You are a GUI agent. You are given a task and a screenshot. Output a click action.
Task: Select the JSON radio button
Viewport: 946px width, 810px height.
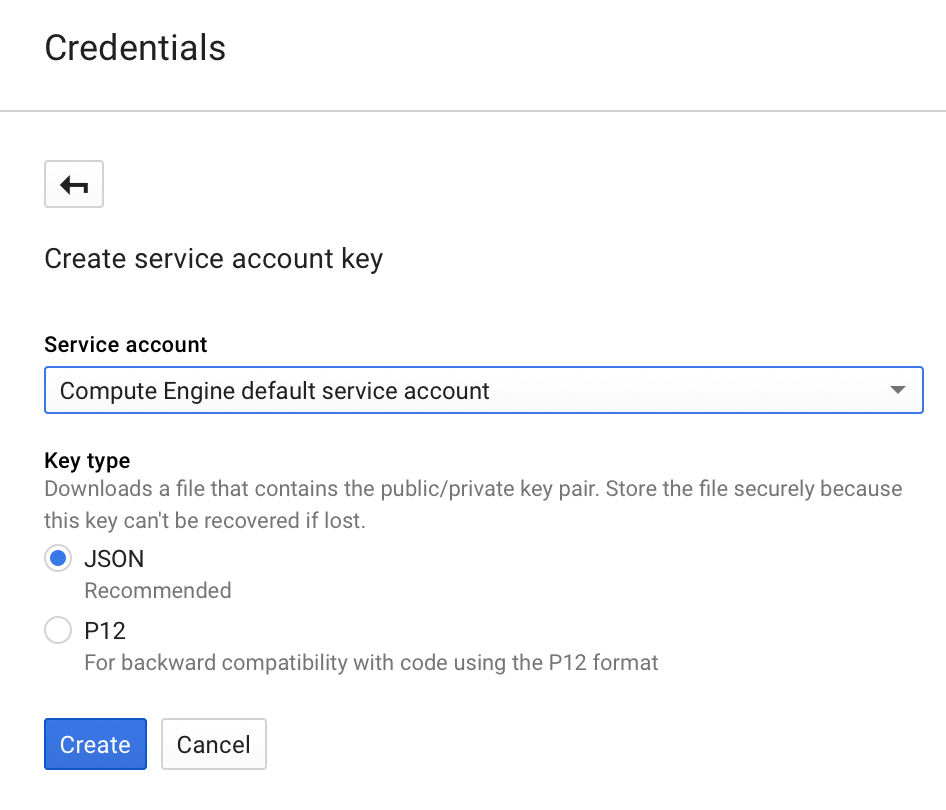58,558
